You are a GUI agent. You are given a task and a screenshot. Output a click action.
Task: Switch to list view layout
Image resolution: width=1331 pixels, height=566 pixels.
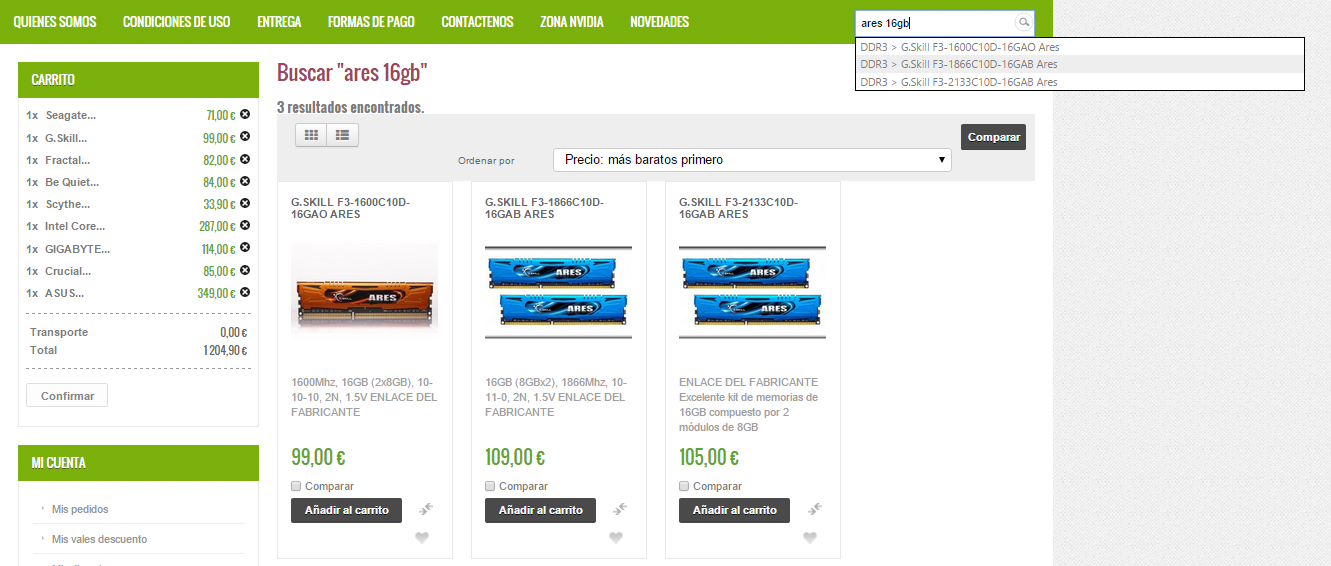pyautogui.click(x=343, y=134)
